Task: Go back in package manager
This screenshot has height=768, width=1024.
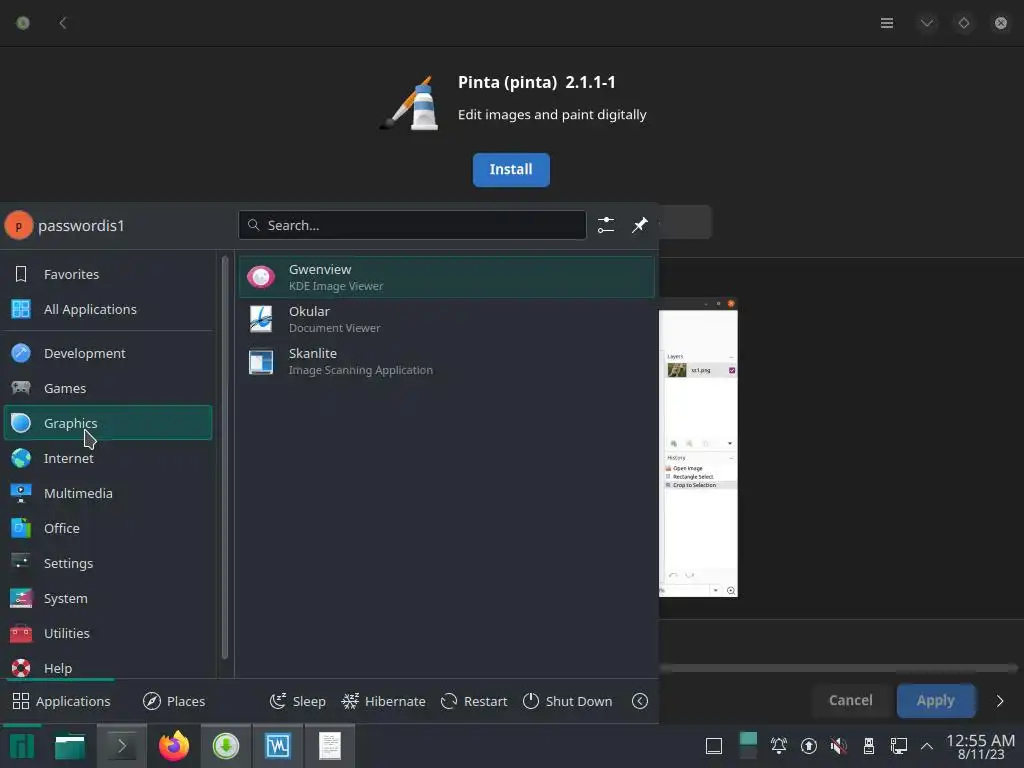Action: pos(63,24)
